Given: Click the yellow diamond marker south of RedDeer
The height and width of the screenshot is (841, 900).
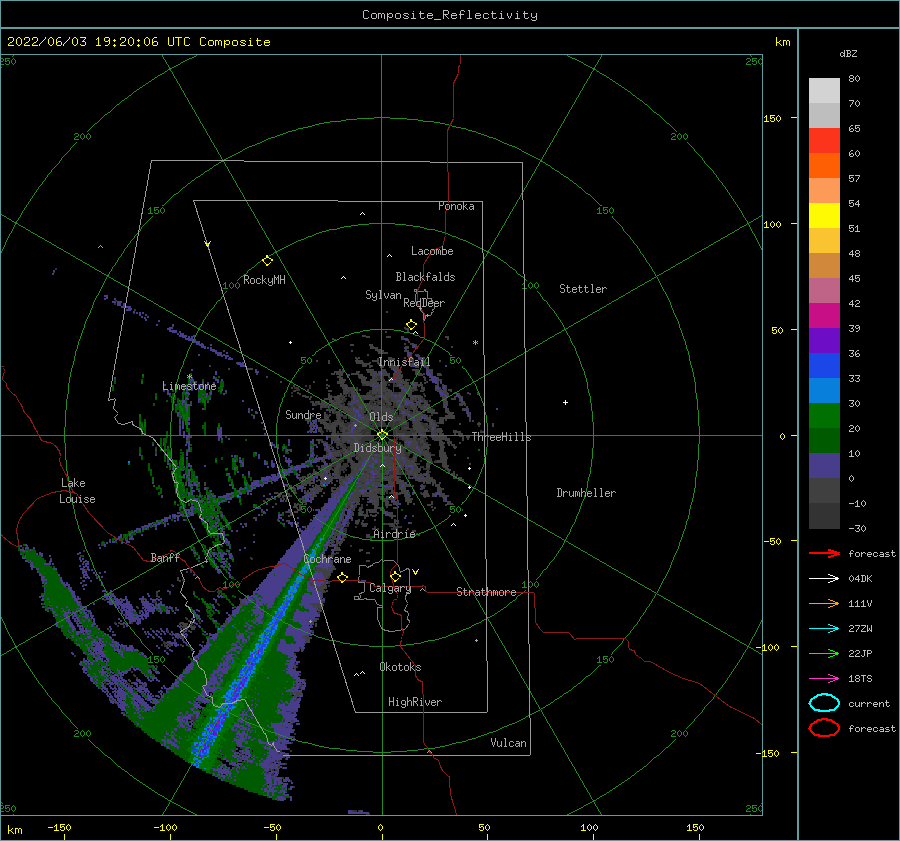Looking at the screenshot, I should point(412,325).
